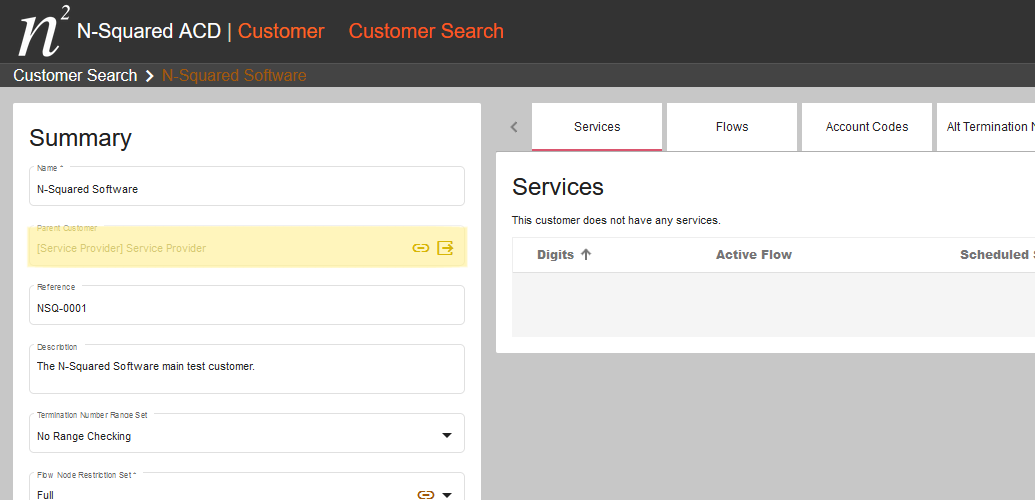Screen dimensions: 1035x500
Task: Click the exit-arrow icon in Parent Customer field
Action: pyautogui.click(x=446, y=248)
